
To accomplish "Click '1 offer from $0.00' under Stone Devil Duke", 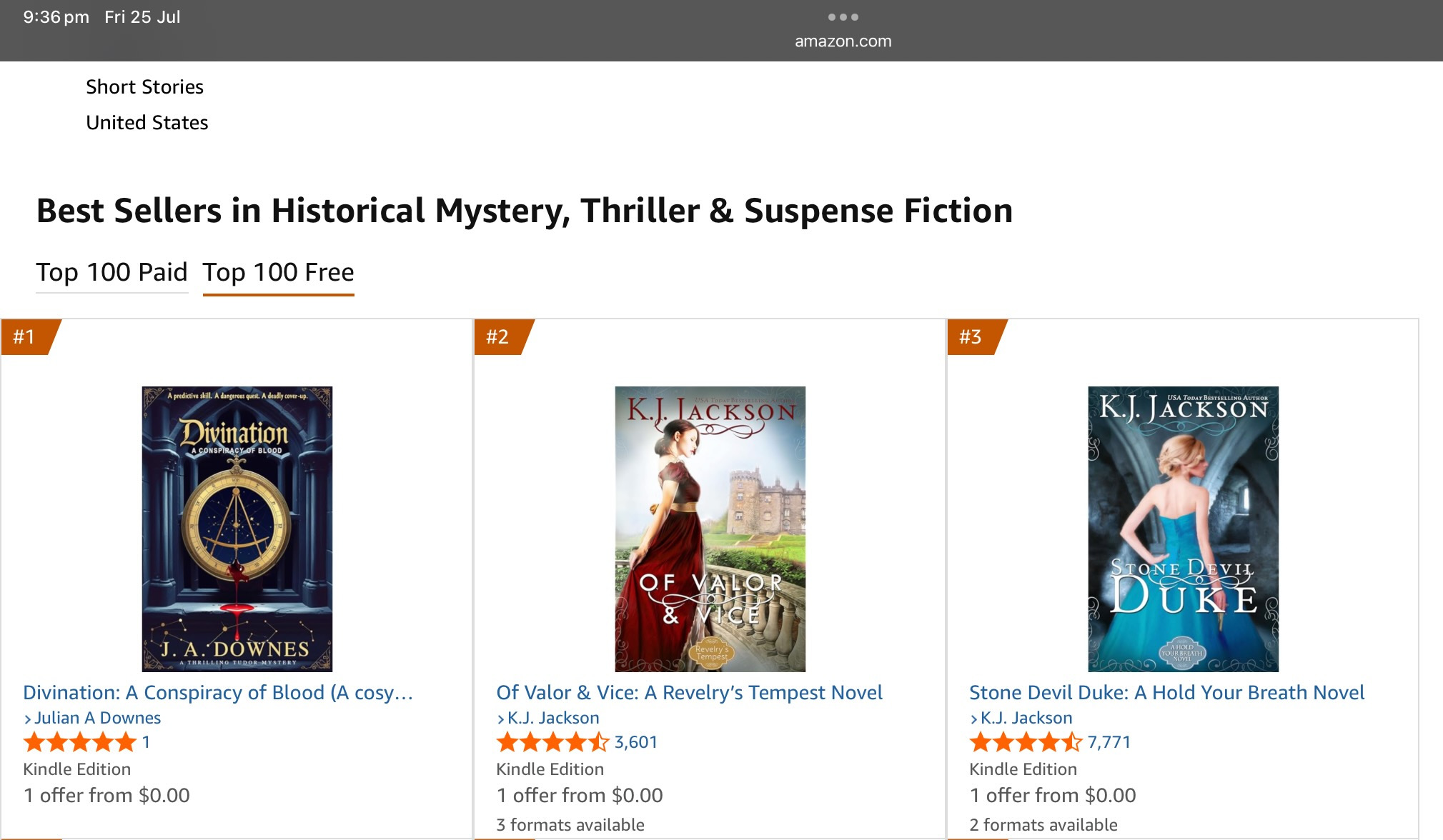I will [x=1053, y=796].
